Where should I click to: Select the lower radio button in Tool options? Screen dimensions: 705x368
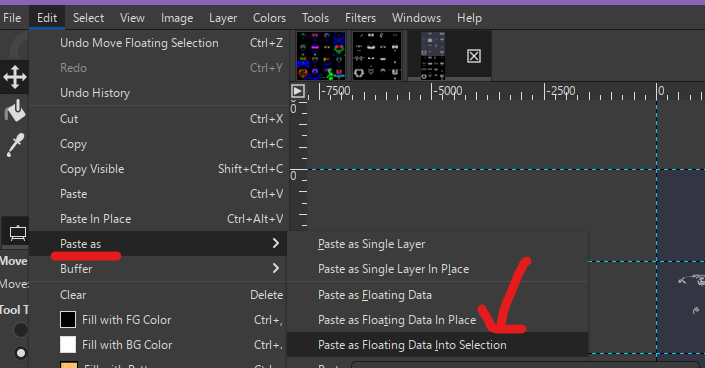(21, 353)
